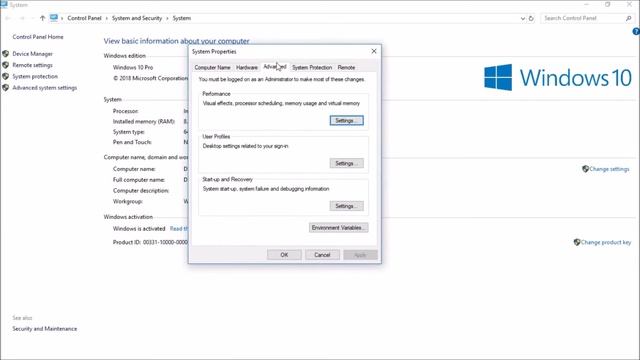Refresh the Control Panel address bar
The width and height of the screenshot is (640, 360).
531,18
